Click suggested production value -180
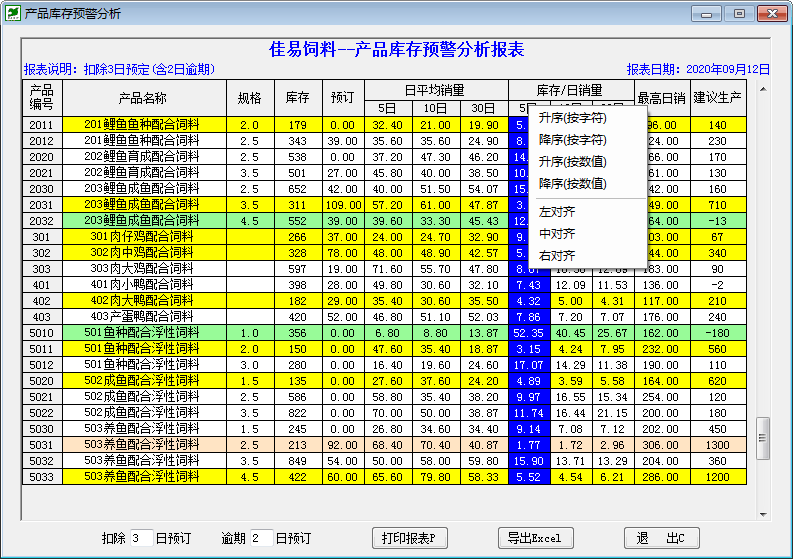 coord(718,333)
